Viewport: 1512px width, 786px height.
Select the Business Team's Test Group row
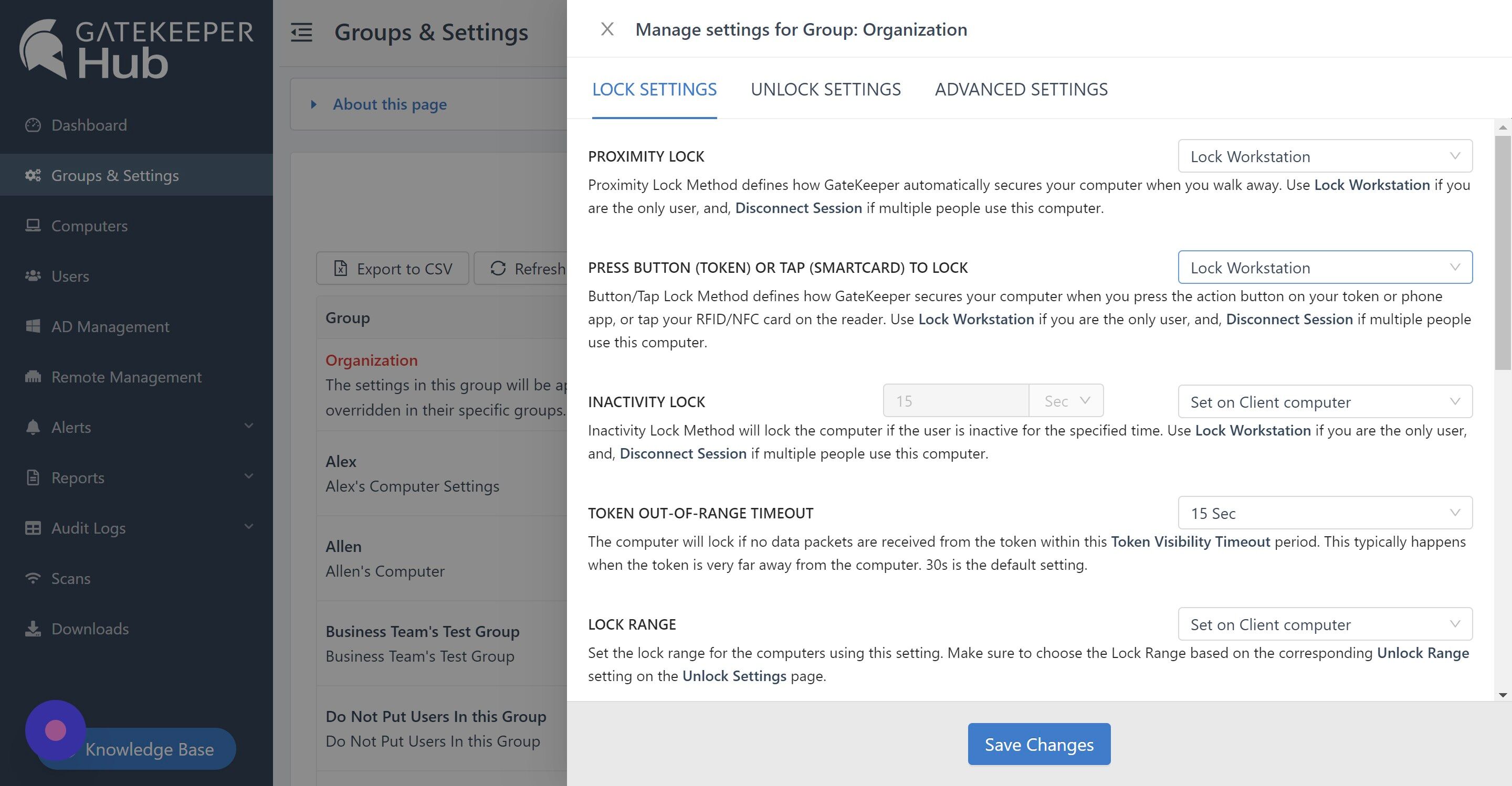click(x=442, y=644)
